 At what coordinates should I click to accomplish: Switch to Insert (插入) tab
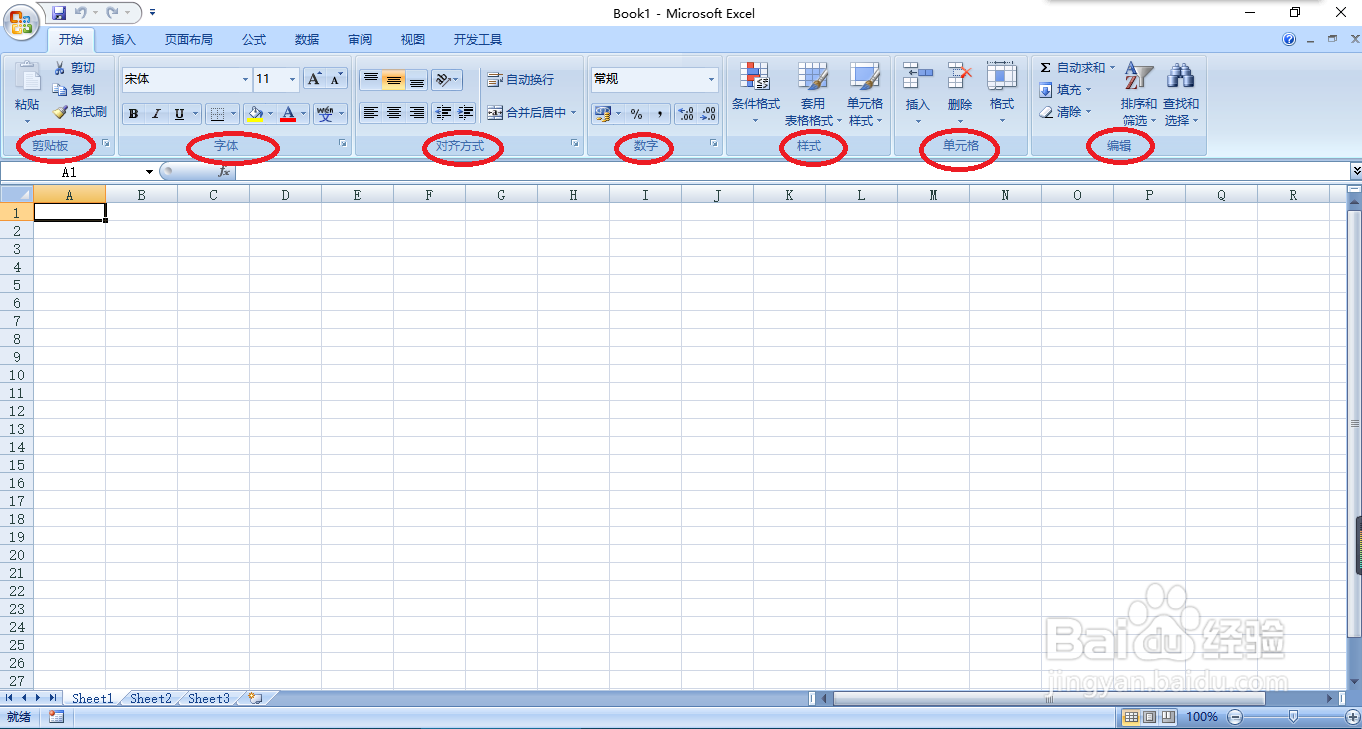point(124,40)
